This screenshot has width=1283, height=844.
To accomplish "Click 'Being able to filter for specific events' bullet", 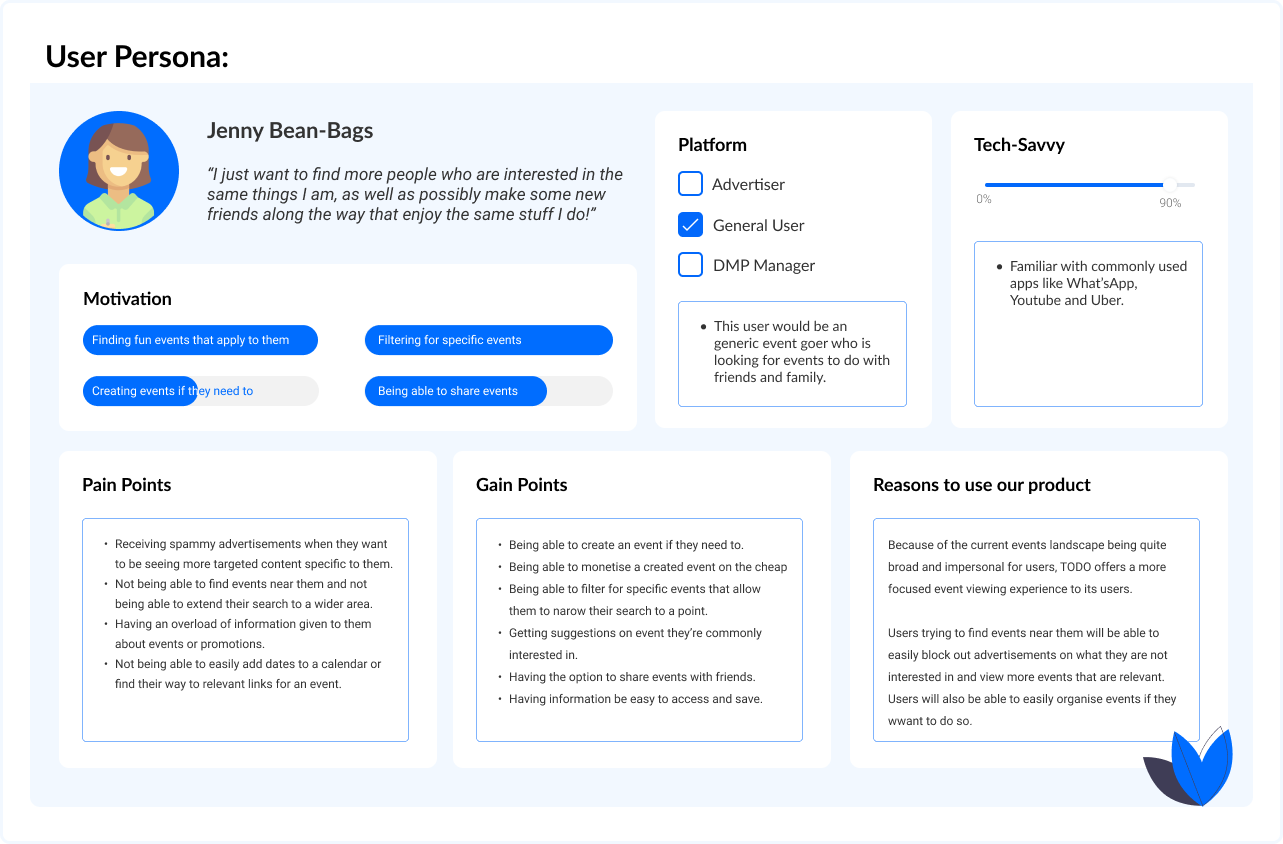I will click(635, 600).
